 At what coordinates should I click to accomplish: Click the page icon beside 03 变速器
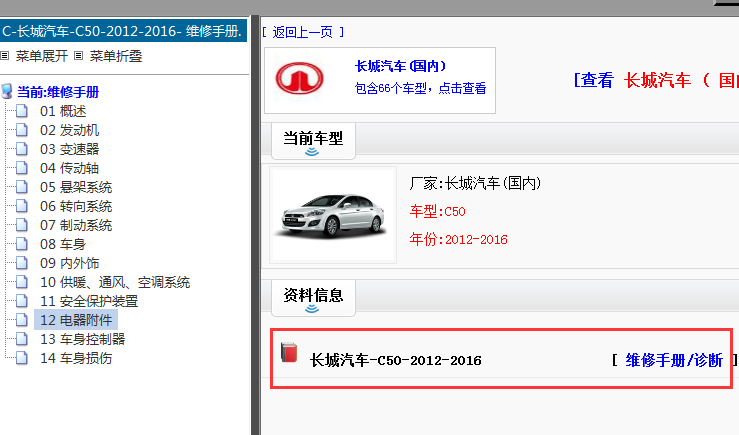pyautogui.click(x=22, y=149)
